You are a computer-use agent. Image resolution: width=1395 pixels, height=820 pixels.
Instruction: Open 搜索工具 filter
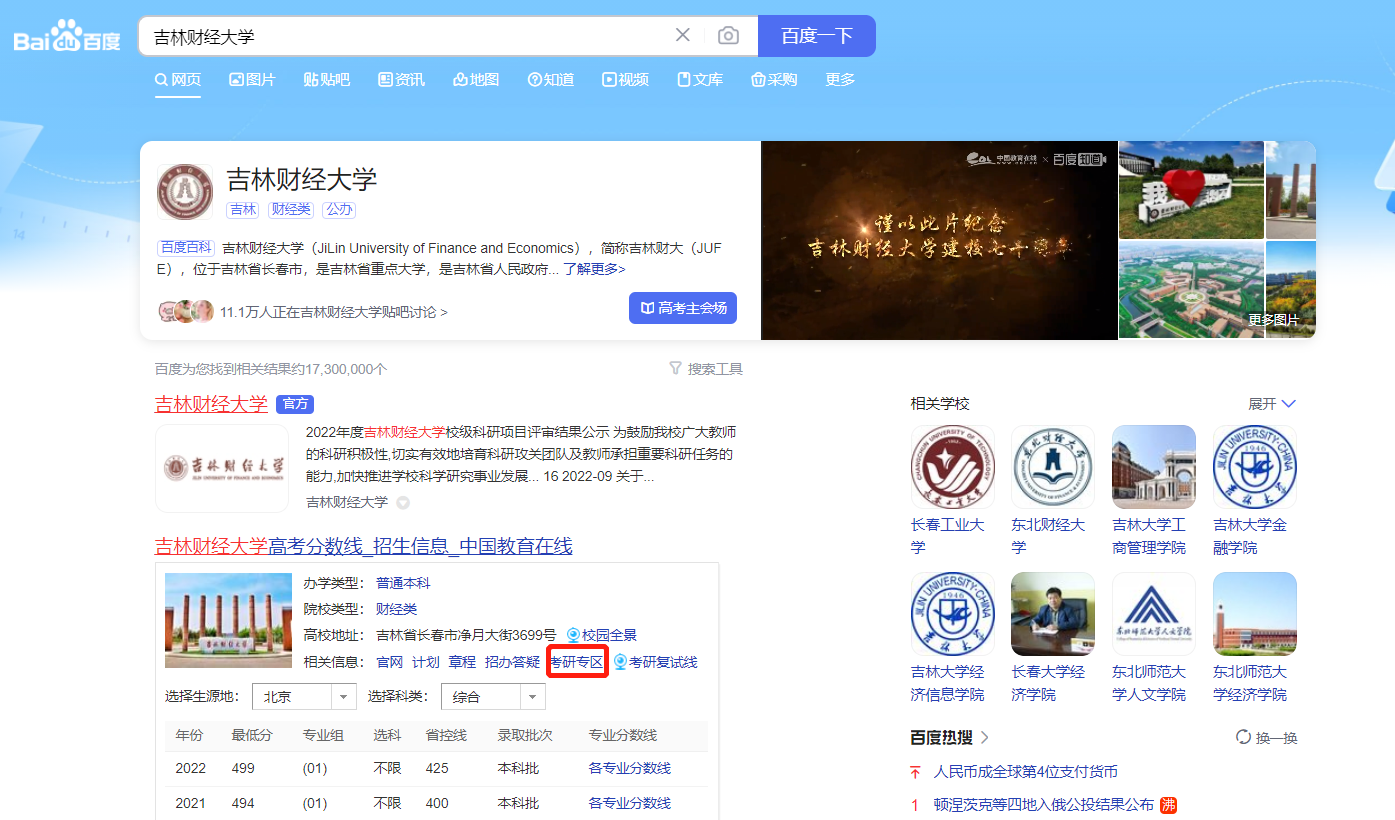[x=706, y=369]
